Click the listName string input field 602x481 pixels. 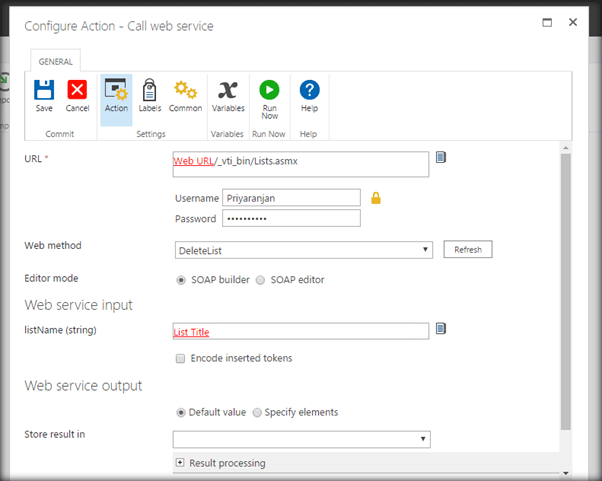(x=301, y=331)
